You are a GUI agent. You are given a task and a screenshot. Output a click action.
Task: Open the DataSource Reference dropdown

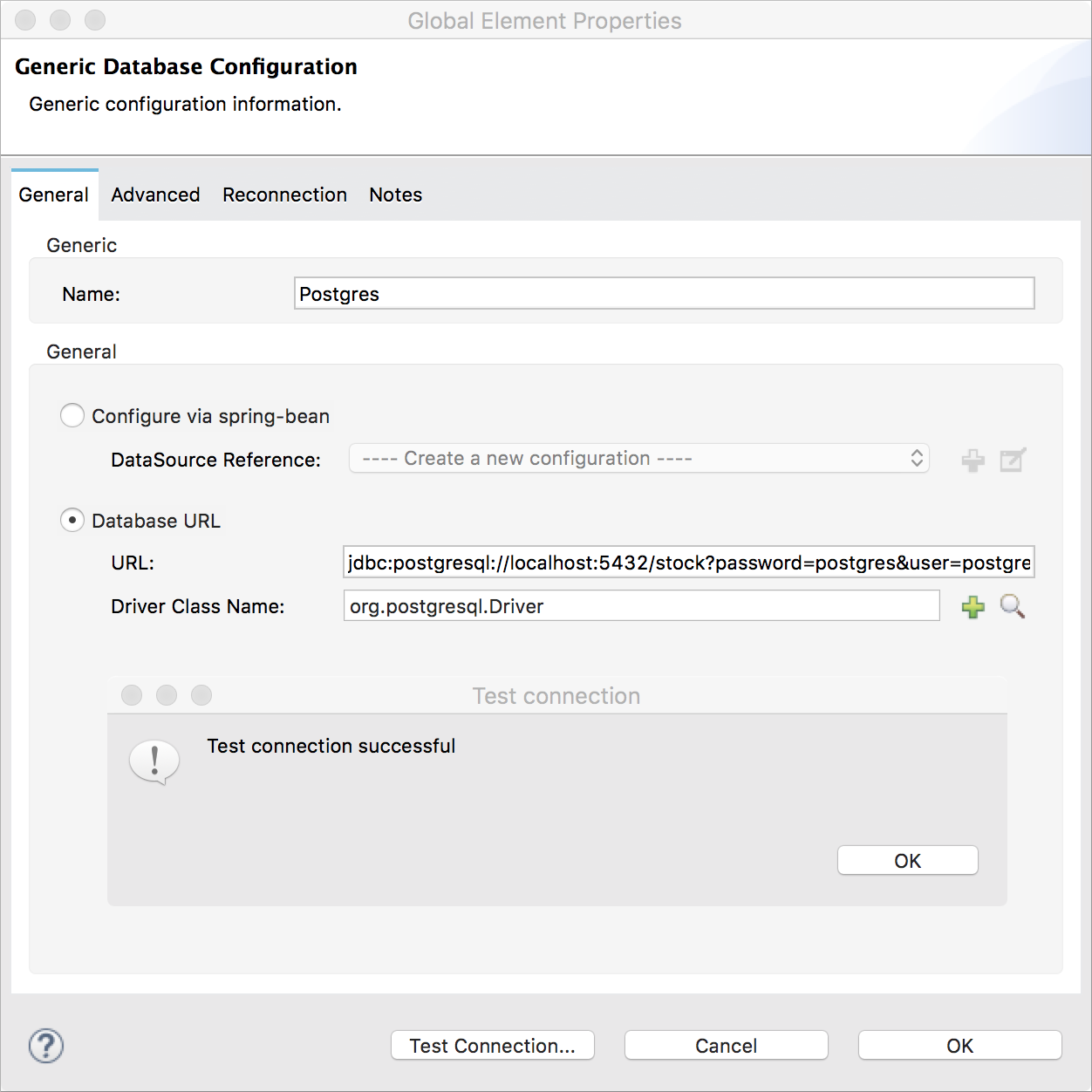(x=638, y=459)
